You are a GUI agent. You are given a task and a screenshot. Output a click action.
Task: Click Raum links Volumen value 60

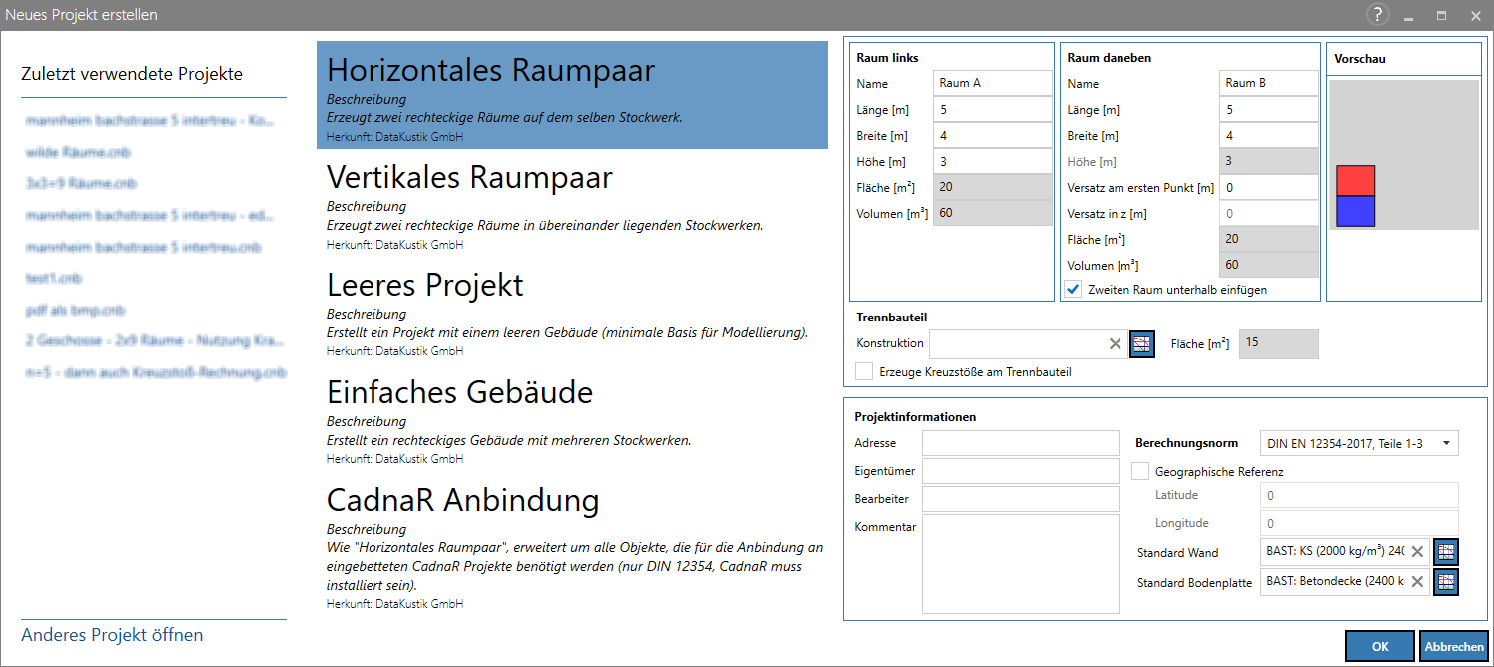[993, 213]
